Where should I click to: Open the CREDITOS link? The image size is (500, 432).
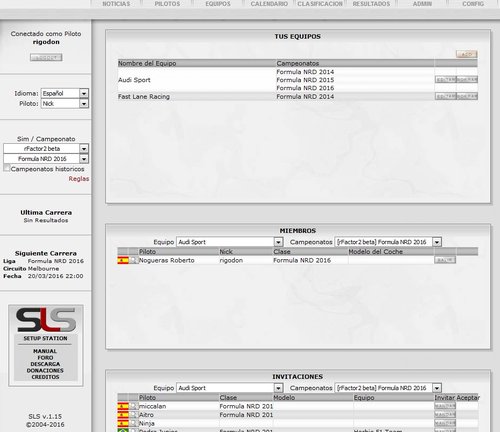click(x=45, y=377)
